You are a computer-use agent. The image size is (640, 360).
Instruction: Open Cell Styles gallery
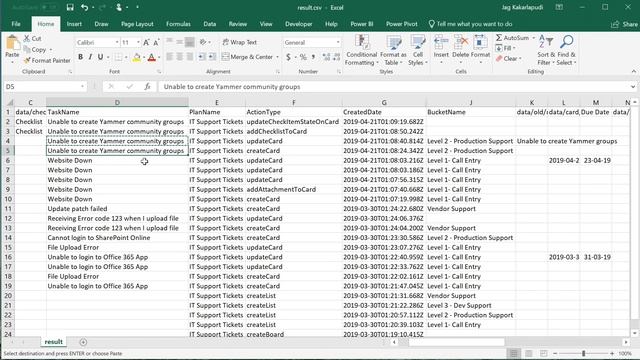418,50
